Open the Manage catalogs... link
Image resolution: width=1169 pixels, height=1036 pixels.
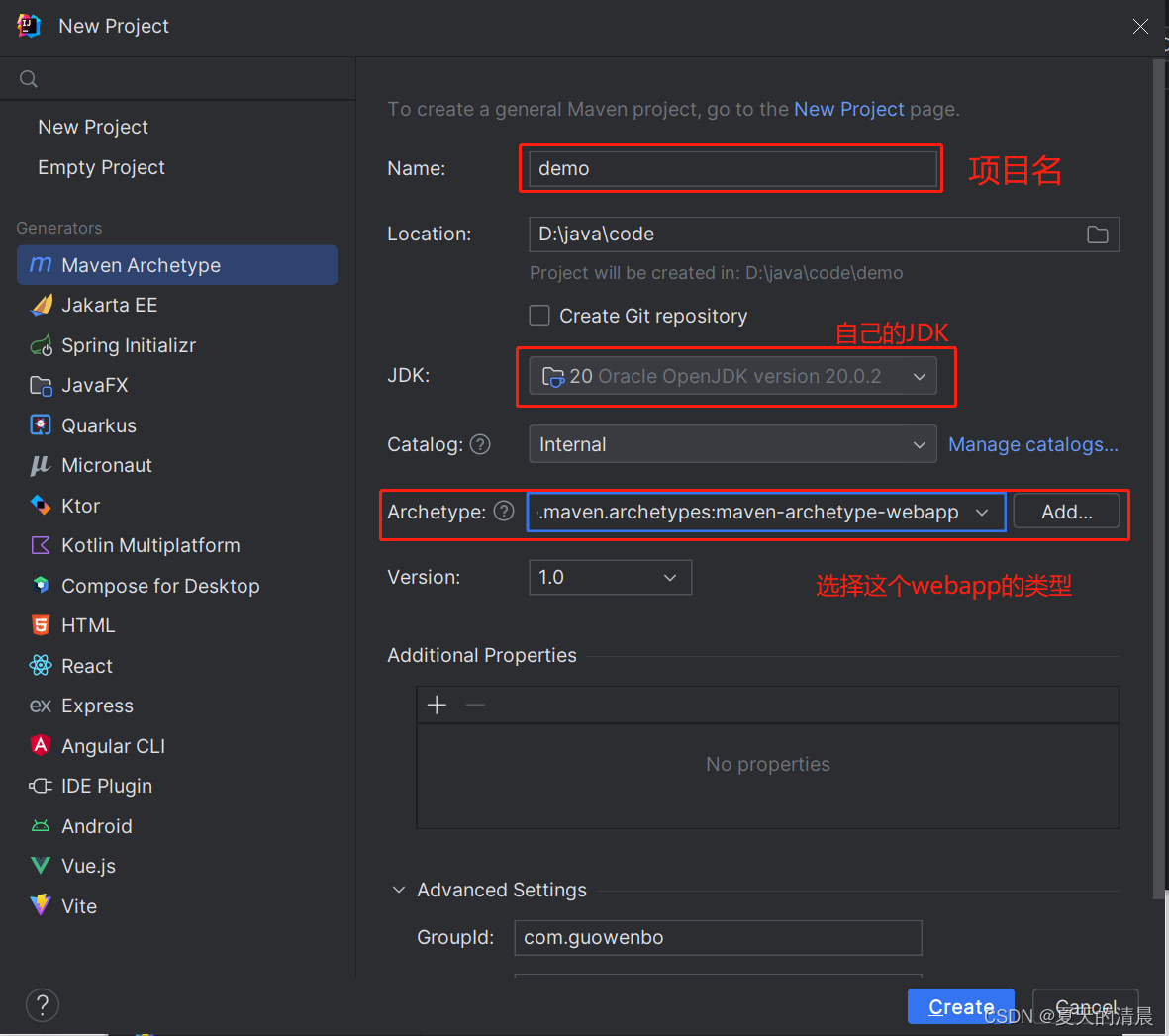(1033, 445)
